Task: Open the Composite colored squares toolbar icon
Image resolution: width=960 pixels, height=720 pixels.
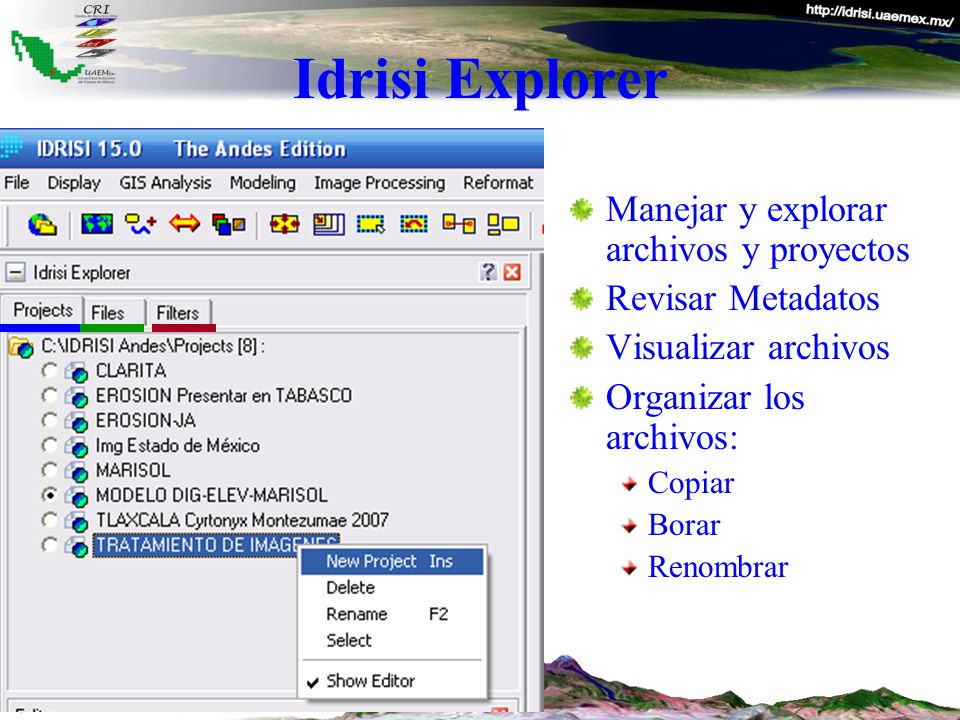Action: [x=229, y=224]
